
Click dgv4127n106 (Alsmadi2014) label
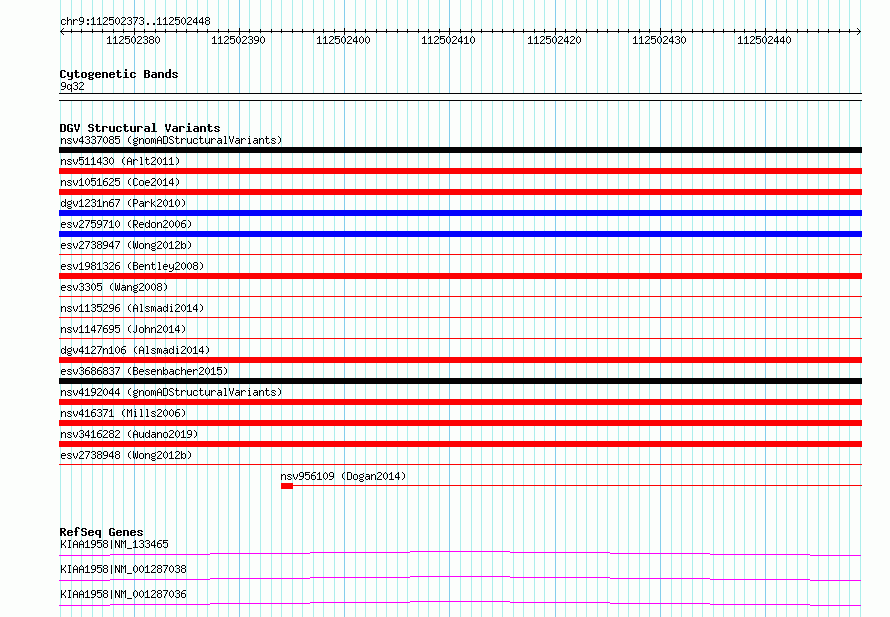(x=135, y=350)
